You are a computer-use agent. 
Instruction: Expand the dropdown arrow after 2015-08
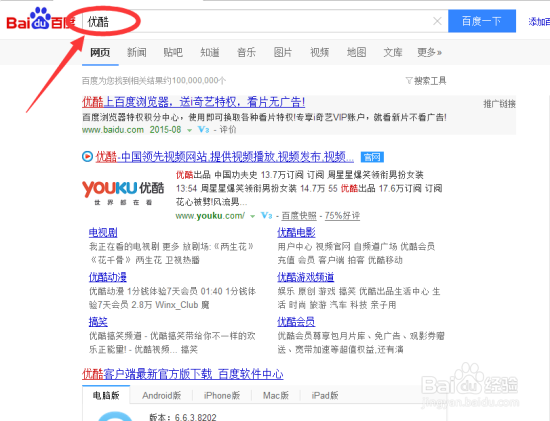[189, 130]
